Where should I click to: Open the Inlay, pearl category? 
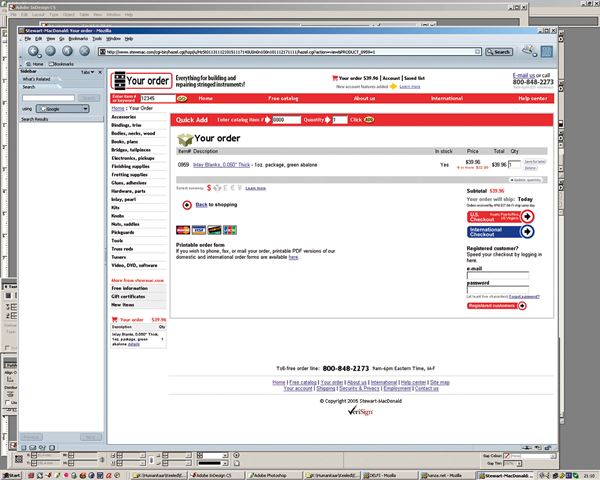(124, 199)
